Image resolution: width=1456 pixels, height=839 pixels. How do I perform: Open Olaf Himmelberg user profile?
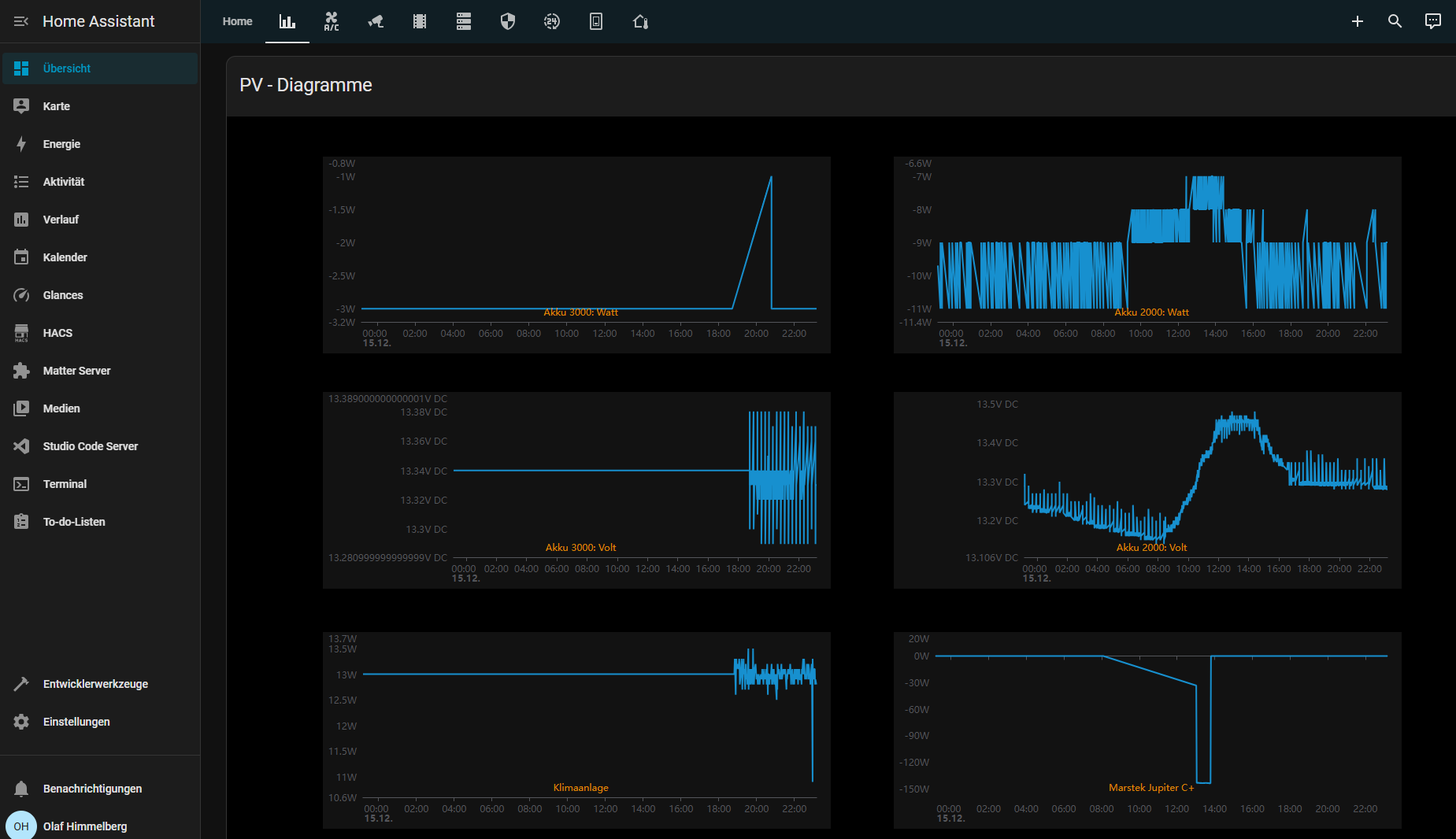(x=84, y=826)
